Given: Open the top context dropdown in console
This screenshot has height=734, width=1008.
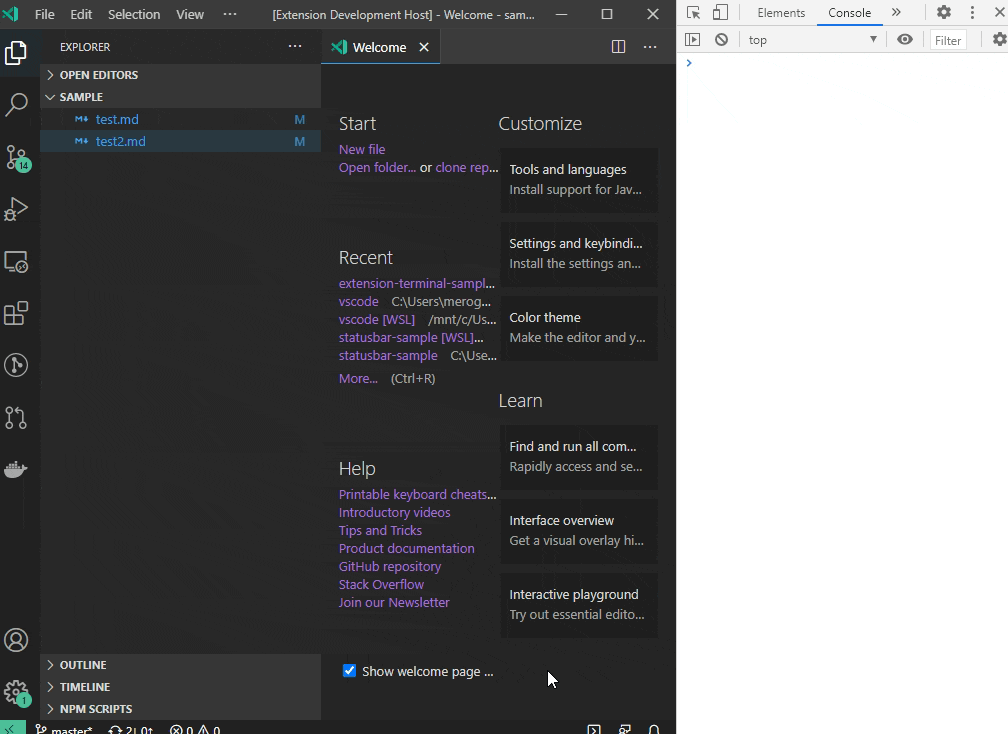Looking at the screenshot, I should point(813,40).
